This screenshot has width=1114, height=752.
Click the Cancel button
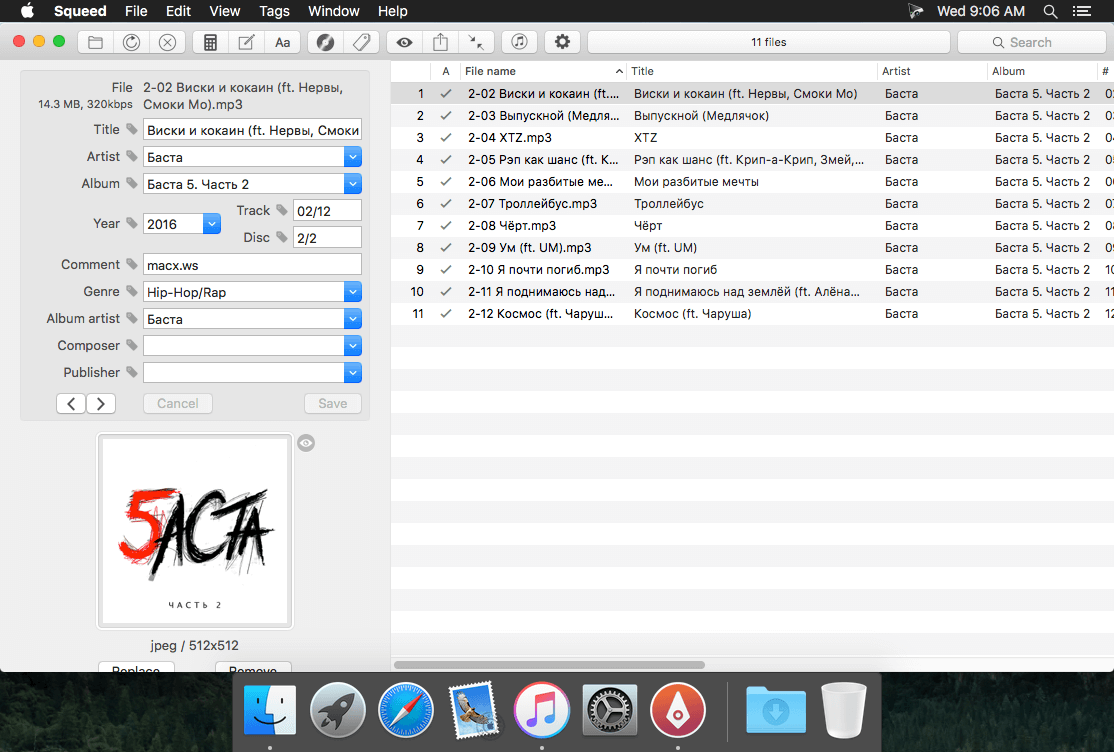pyautogui.click(x=178, y=404)
